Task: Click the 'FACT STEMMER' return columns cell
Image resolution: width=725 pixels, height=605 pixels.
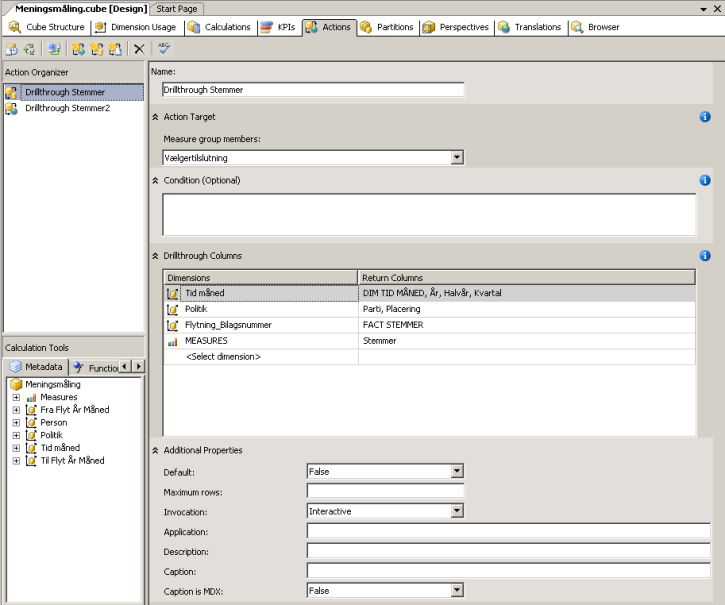Action: coord(527,325)
